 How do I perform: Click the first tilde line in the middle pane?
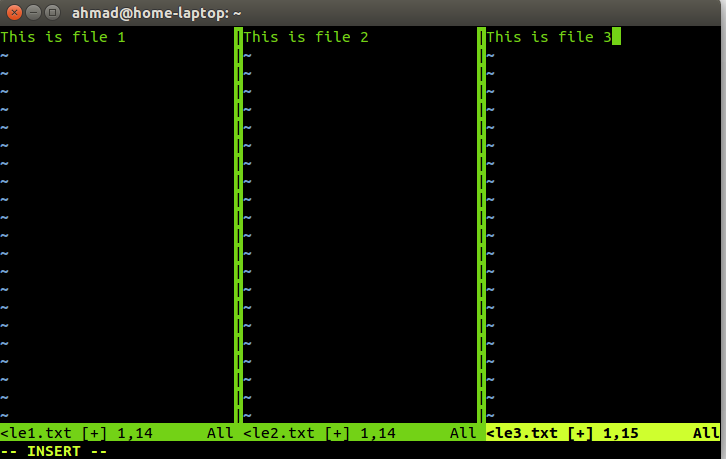click(248, 56)
